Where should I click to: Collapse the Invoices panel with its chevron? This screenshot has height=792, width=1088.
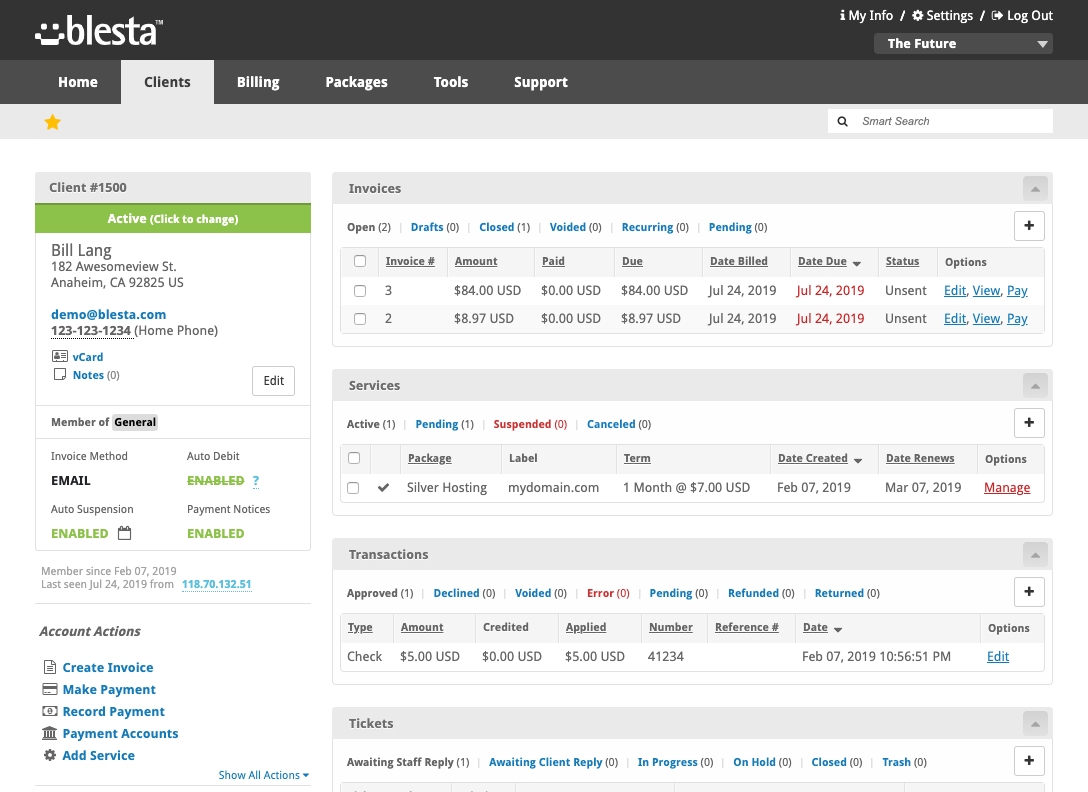pyautogui.click(x=1034, y=188)
